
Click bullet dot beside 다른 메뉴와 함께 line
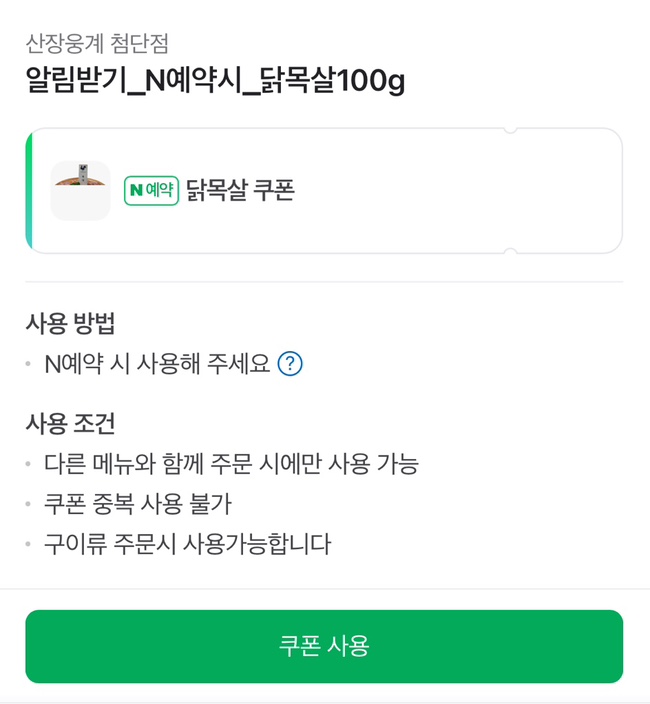(28, 465)
